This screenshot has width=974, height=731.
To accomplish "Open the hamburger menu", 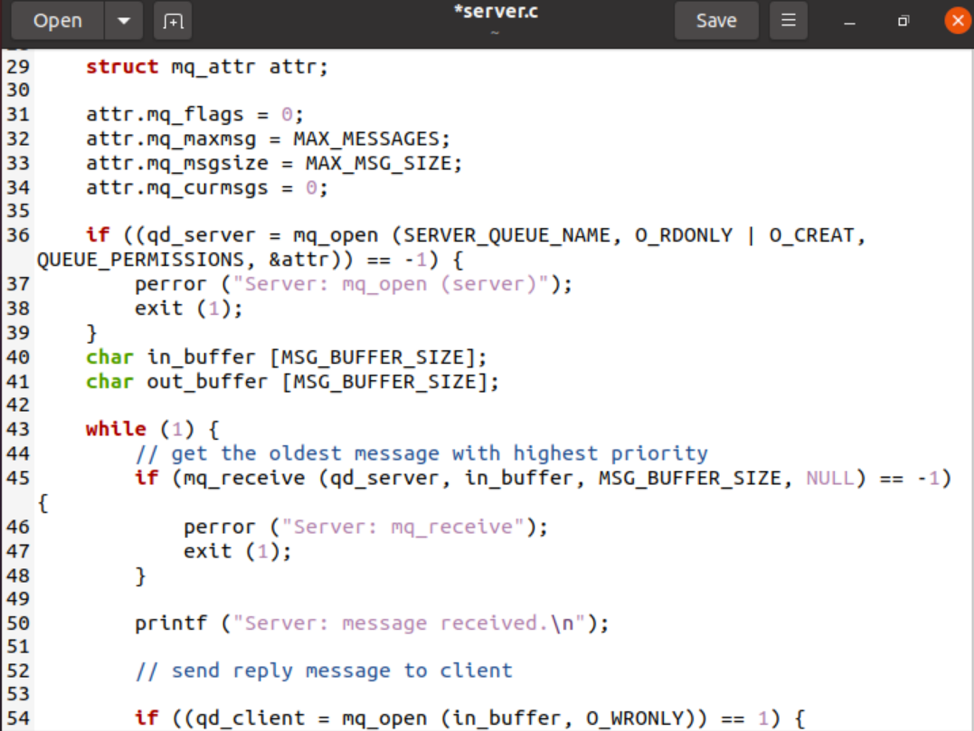I will click(788, 20).
